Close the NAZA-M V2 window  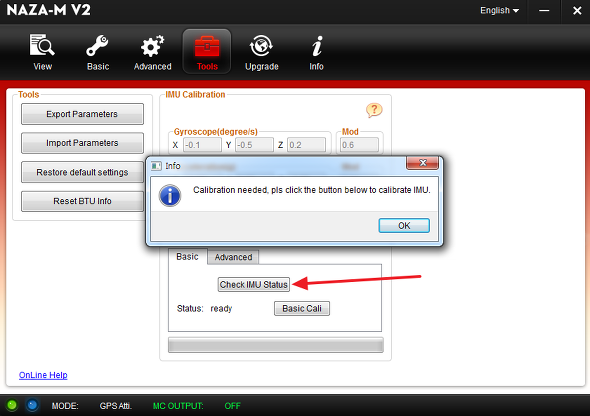577,11
